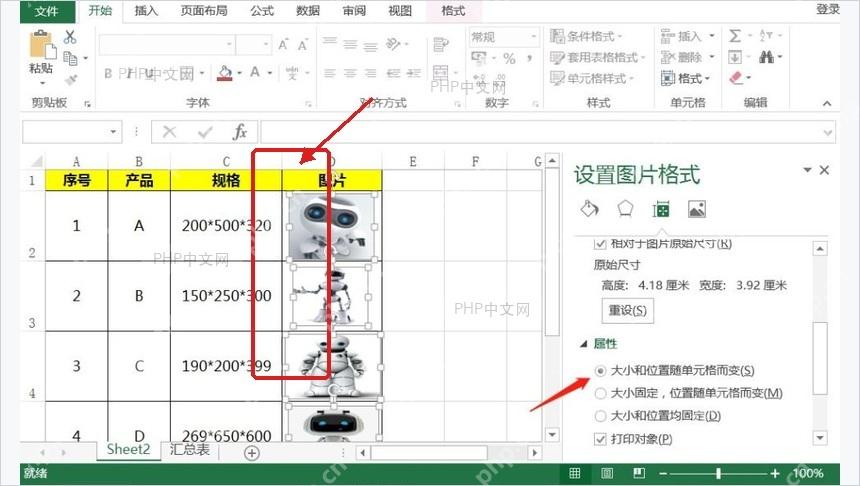Open the number format 常规 dropdown
The height and width of the screenshot is (486, 860).
[533, 37]
